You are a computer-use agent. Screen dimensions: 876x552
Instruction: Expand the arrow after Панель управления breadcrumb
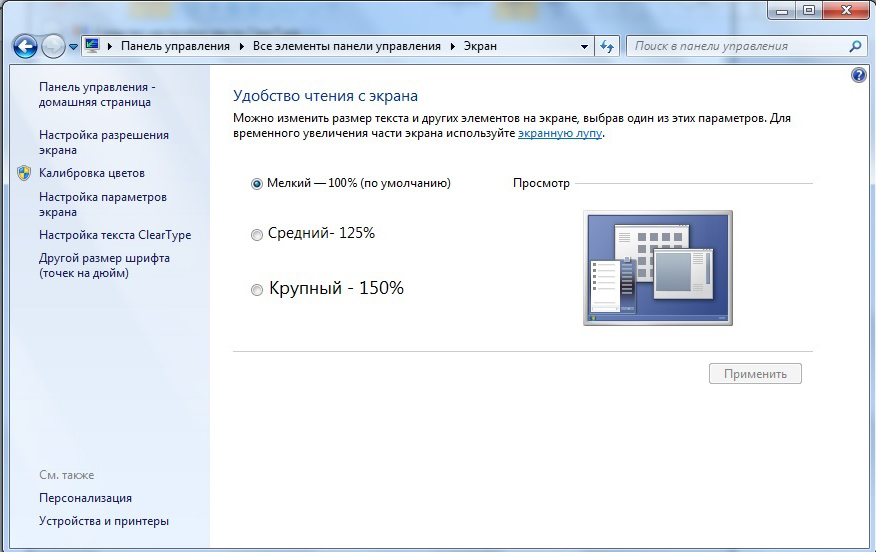[241, 46]
